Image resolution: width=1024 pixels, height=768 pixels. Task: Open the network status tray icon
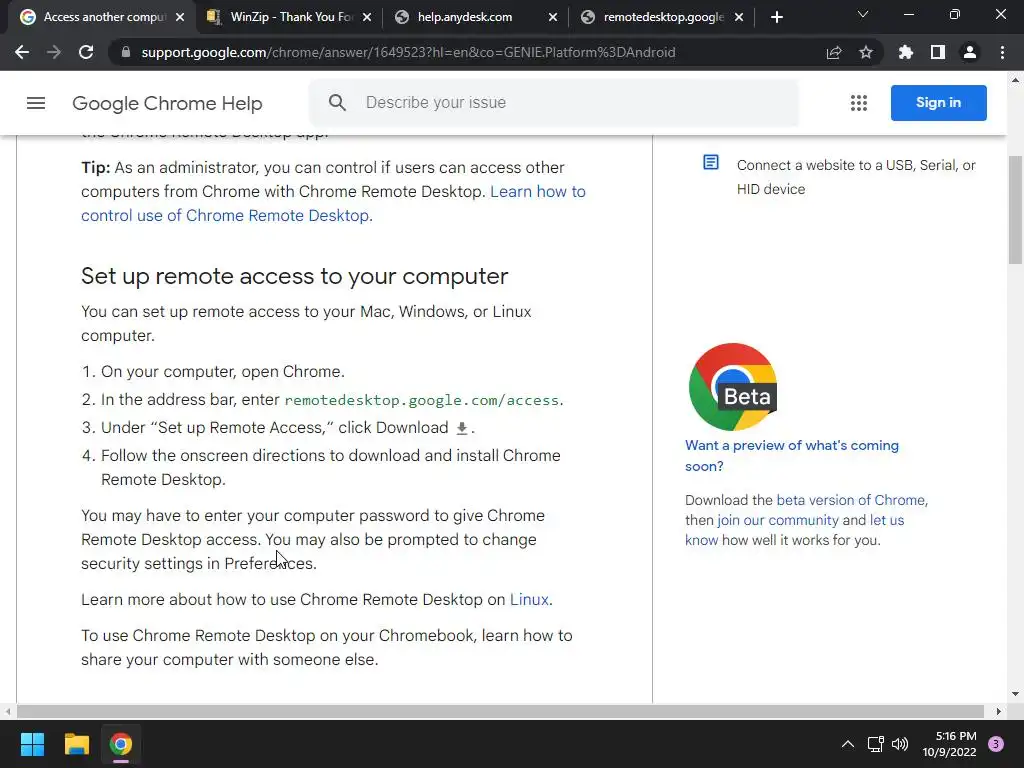coord(875,744)
